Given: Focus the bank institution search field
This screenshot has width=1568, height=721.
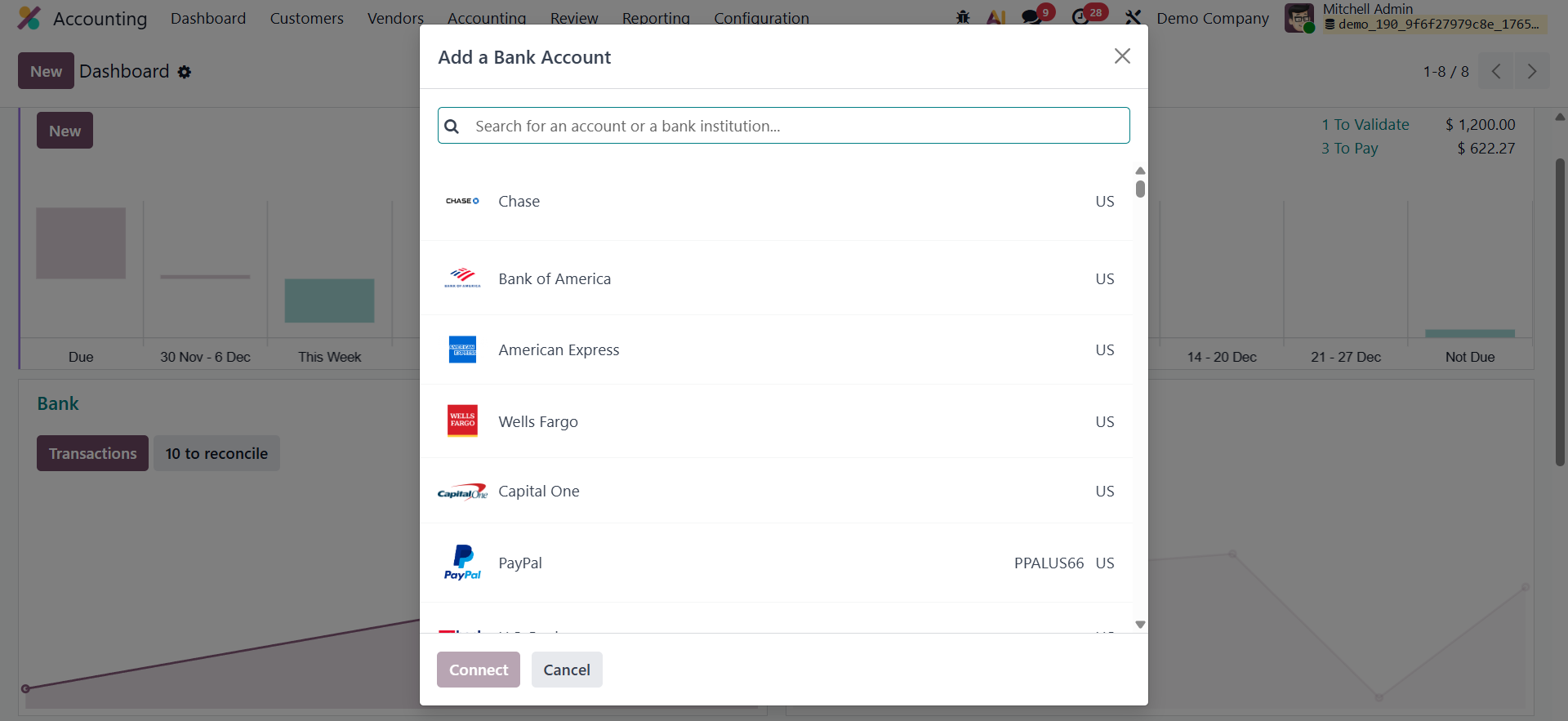Looking at the screenshot, I should 796,126.
